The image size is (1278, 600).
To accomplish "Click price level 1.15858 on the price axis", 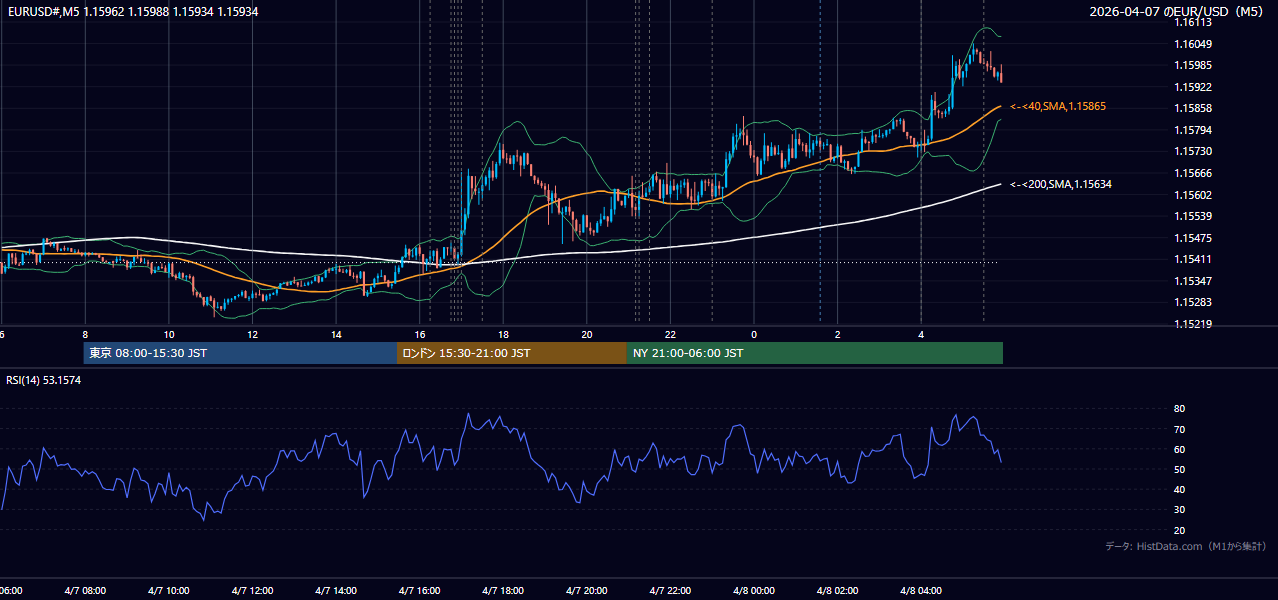I will pyautogui.click(x=1192, y=108).
